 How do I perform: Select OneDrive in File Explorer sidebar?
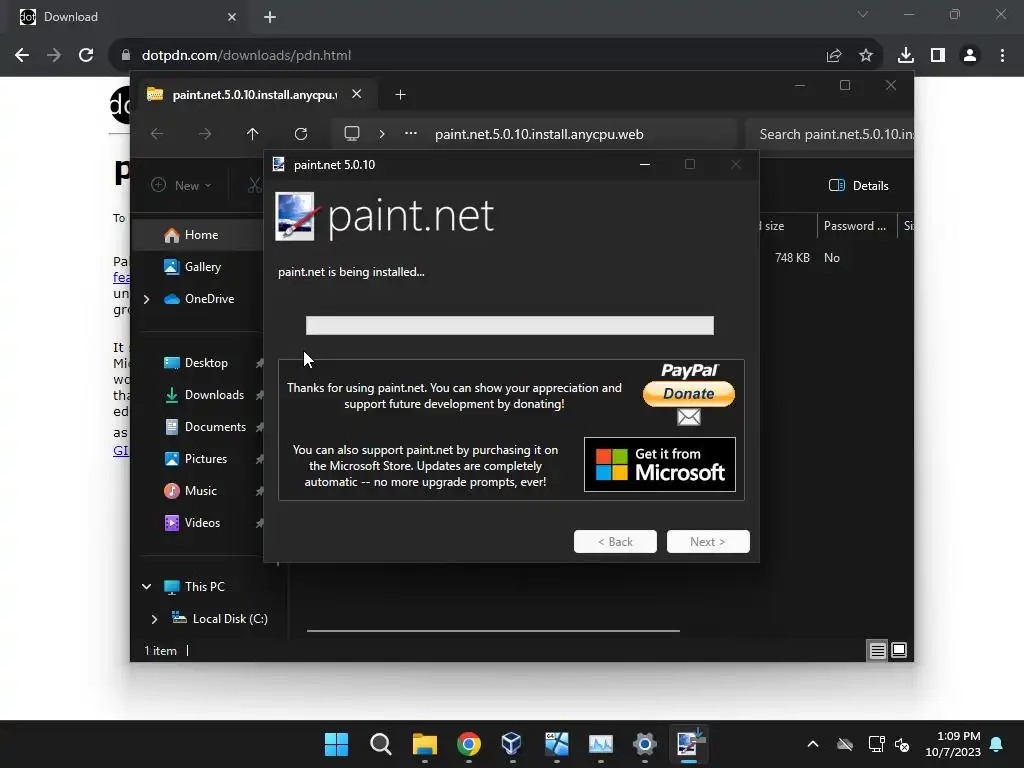[x=199, y=298]
